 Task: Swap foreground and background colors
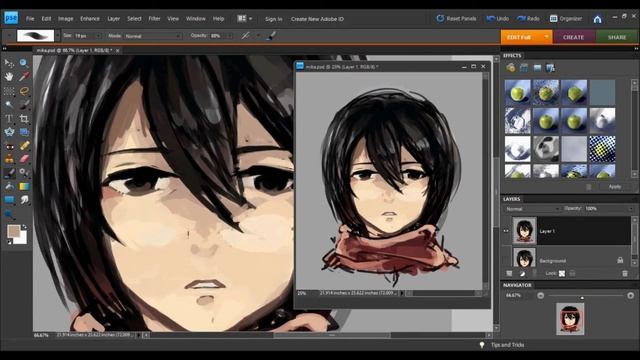(x=24, y=227)
